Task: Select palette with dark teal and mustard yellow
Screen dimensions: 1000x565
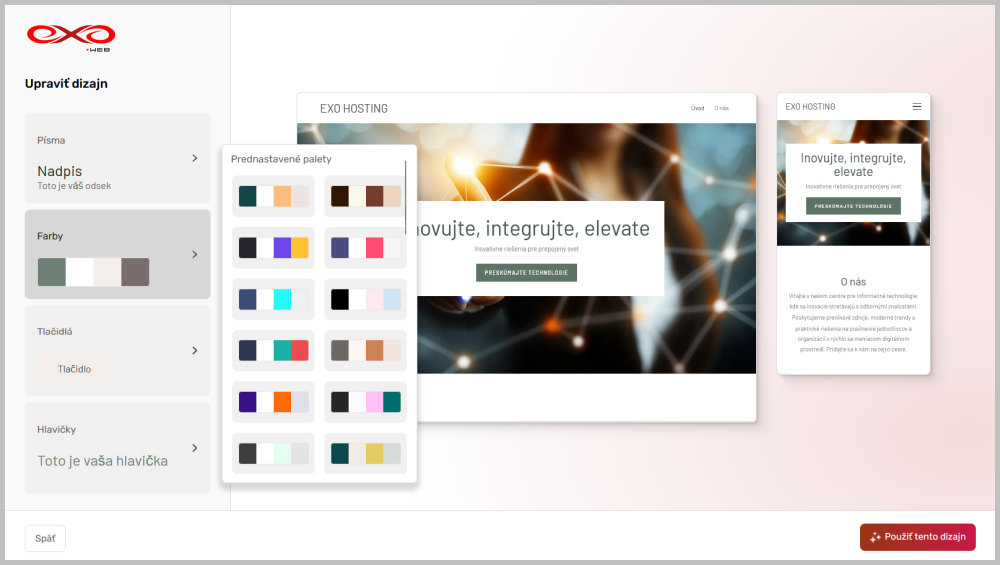Action: (x=365, y=453)
